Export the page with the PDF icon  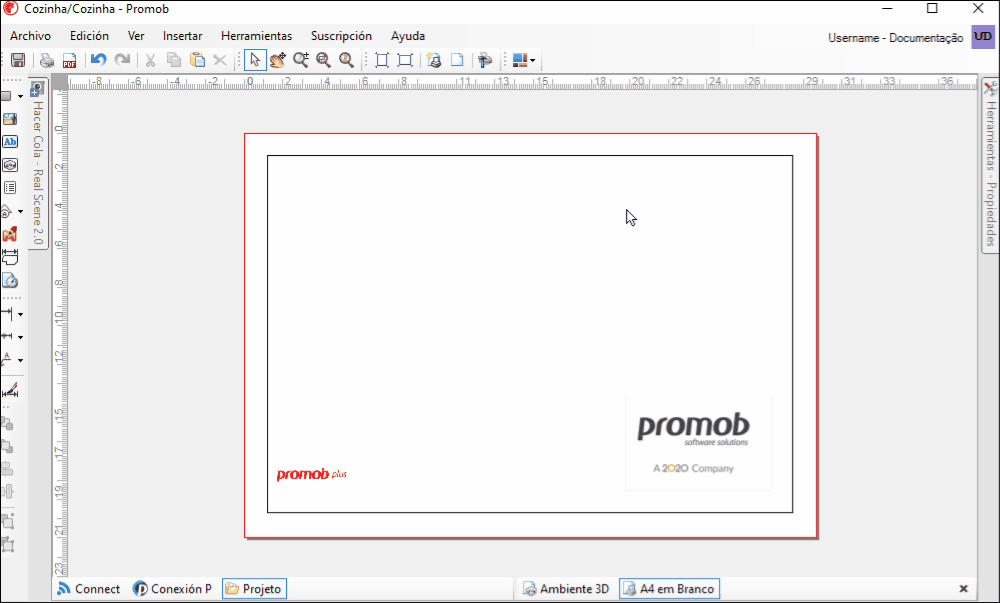69,60
